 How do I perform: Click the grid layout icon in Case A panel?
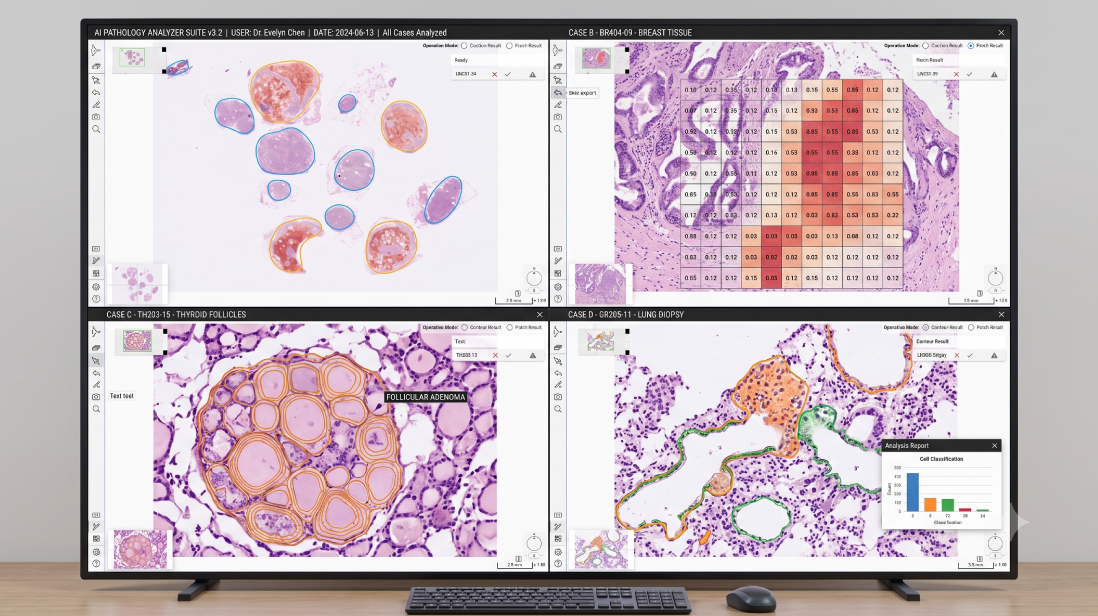coord(96,274)
